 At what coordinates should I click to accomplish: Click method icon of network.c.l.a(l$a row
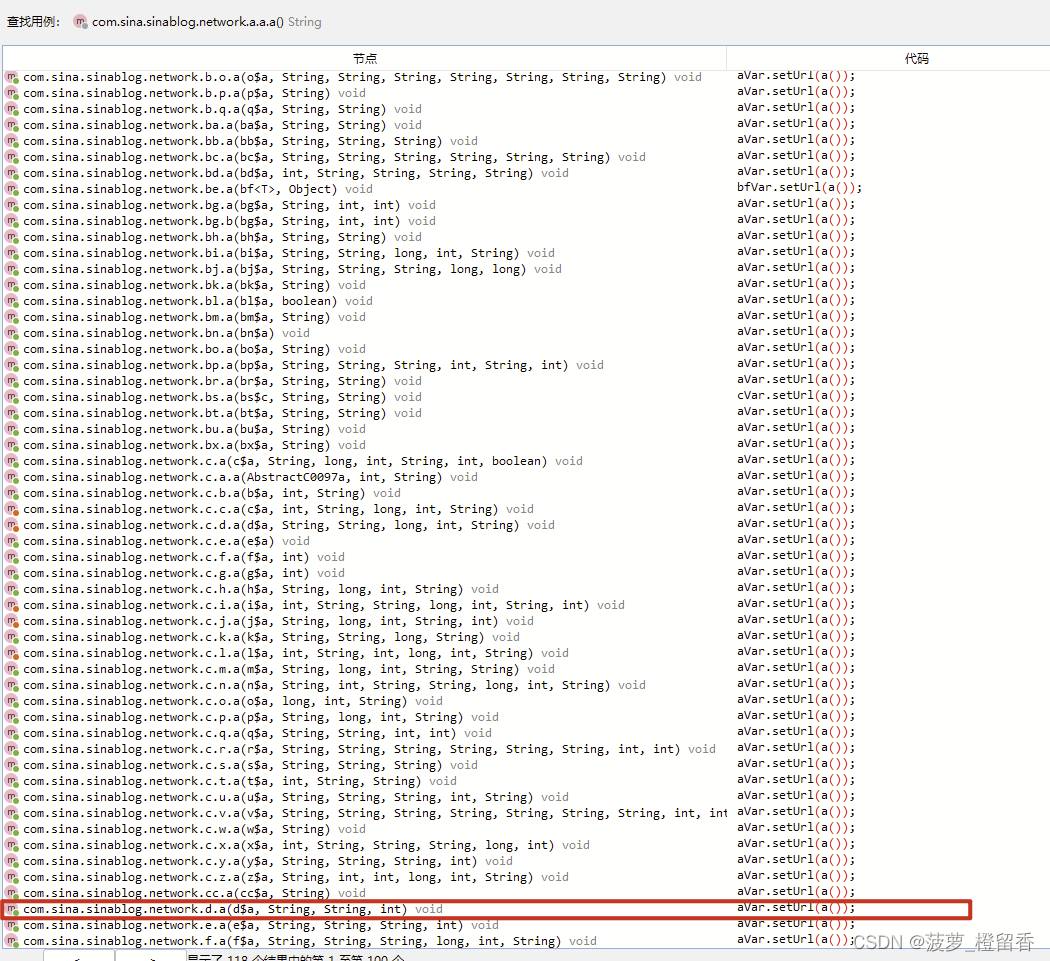[x=12, y=653]
